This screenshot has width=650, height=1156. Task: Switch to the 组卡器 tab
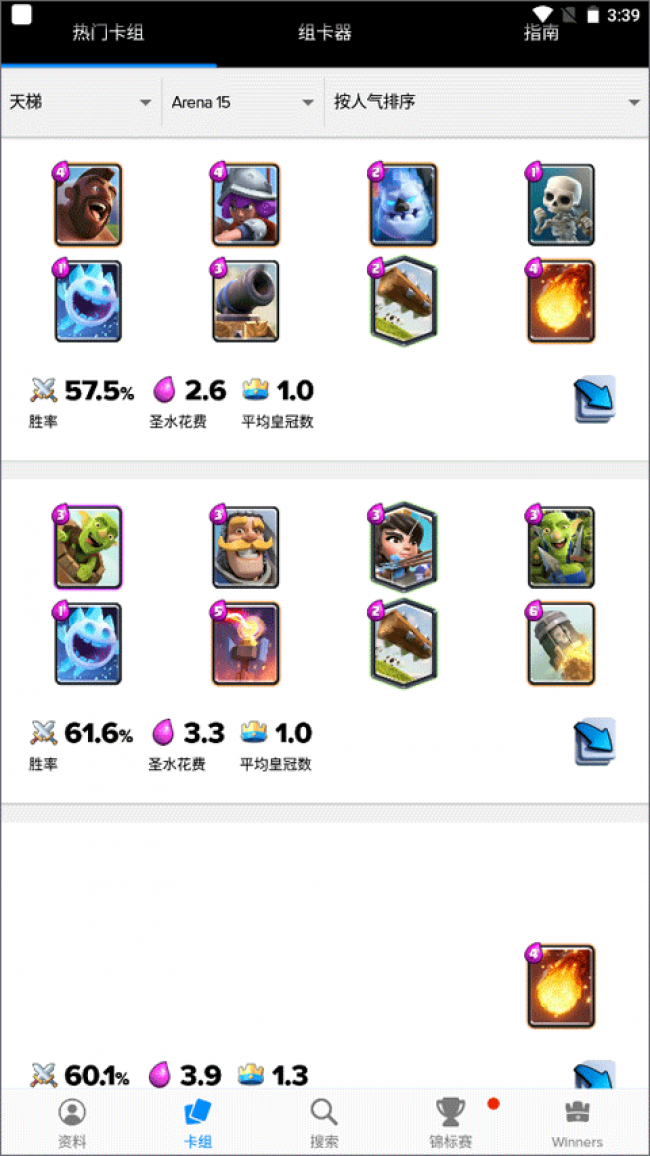[324, 32]
